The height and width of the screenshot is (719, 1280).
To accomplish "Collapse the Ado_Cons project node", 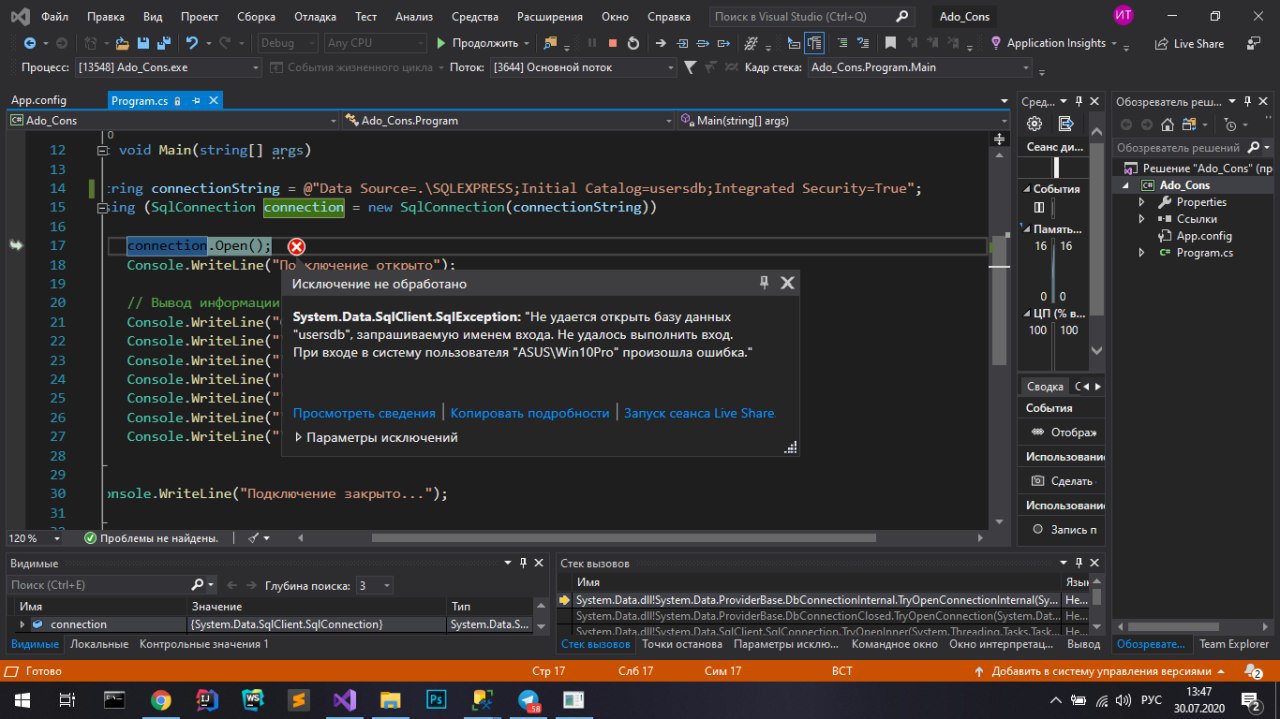I will tap(1125, 185).
